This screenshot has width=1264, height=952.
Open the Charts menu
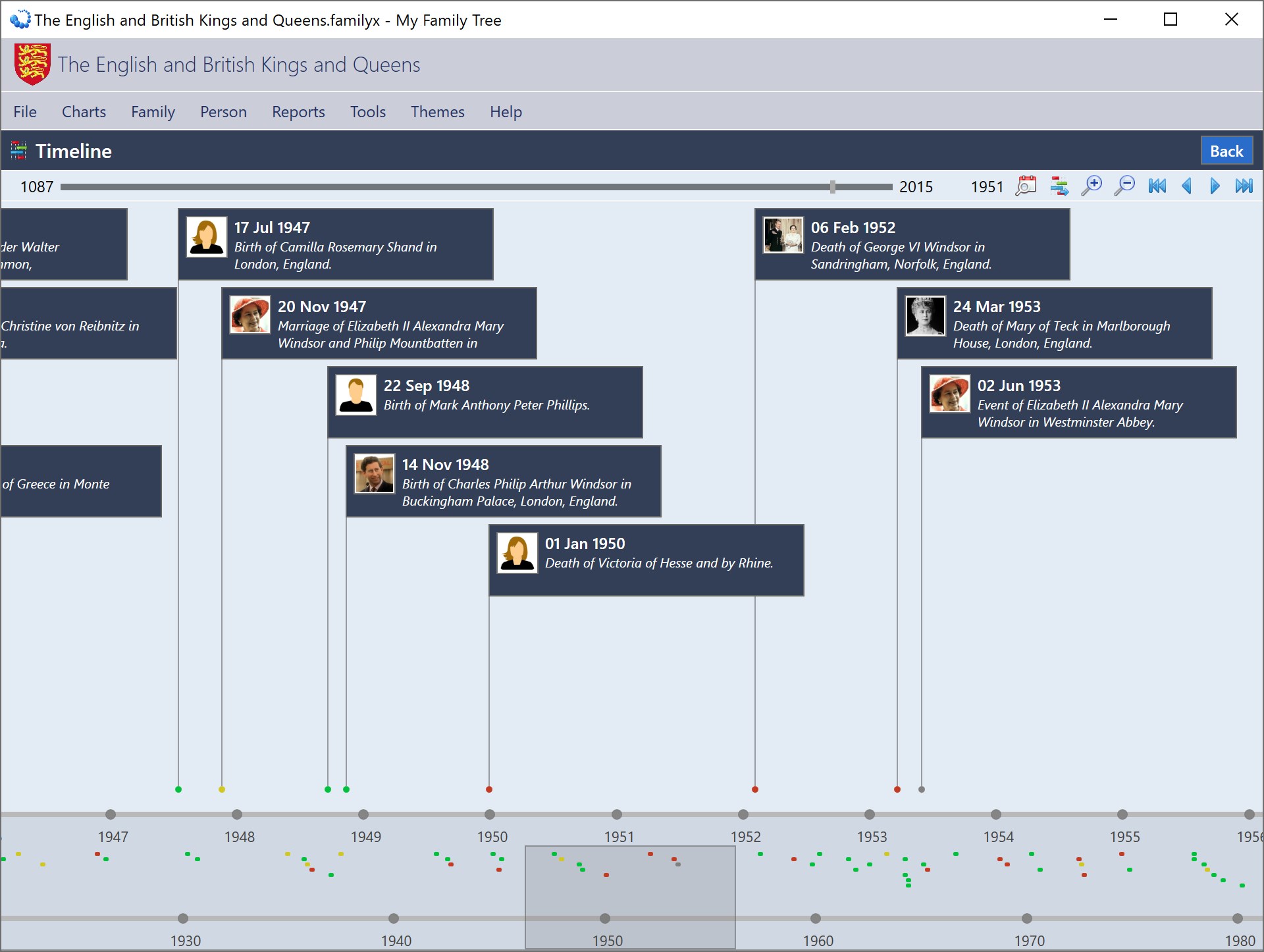click(x=84, y=112)
